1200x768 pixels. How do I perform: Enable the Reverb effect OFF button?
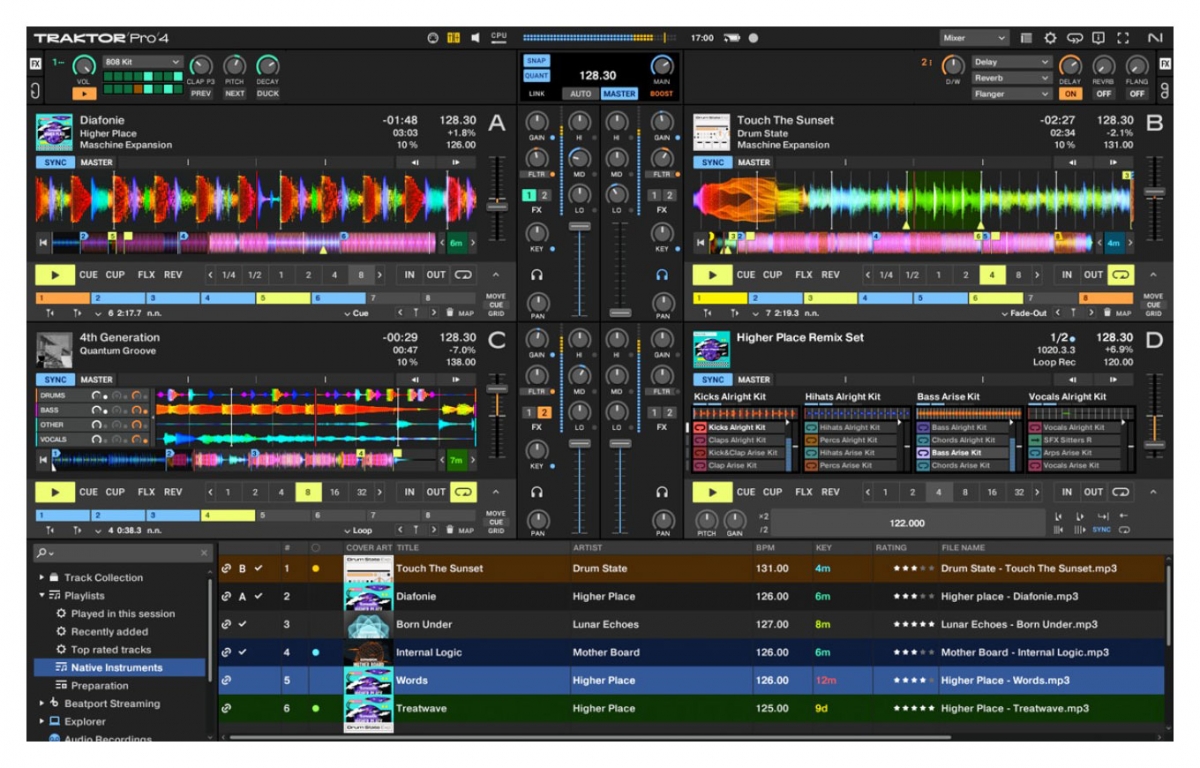tap(1104, 94)
